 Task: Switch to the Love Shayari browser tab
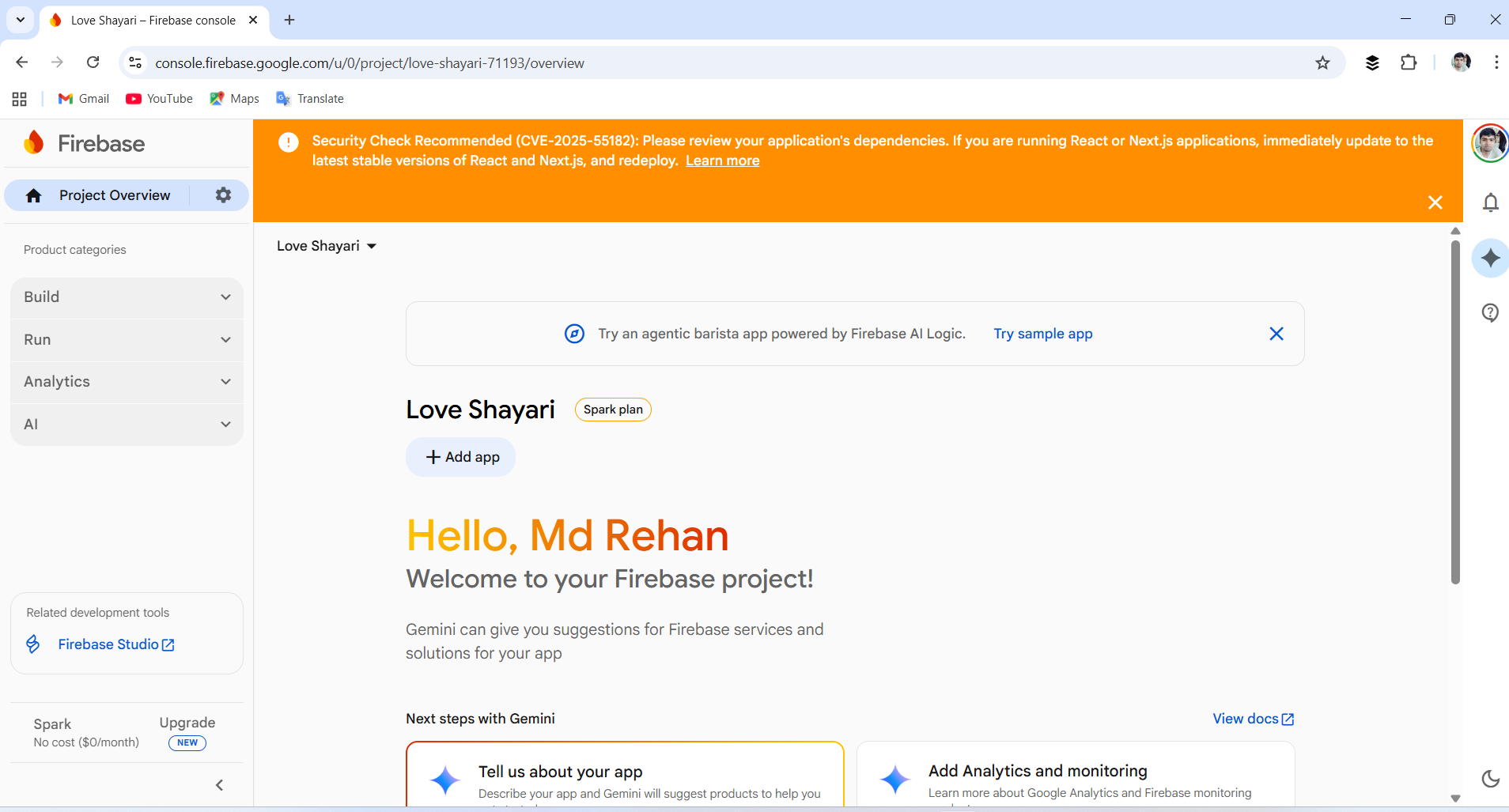click(x=153, y=20)
